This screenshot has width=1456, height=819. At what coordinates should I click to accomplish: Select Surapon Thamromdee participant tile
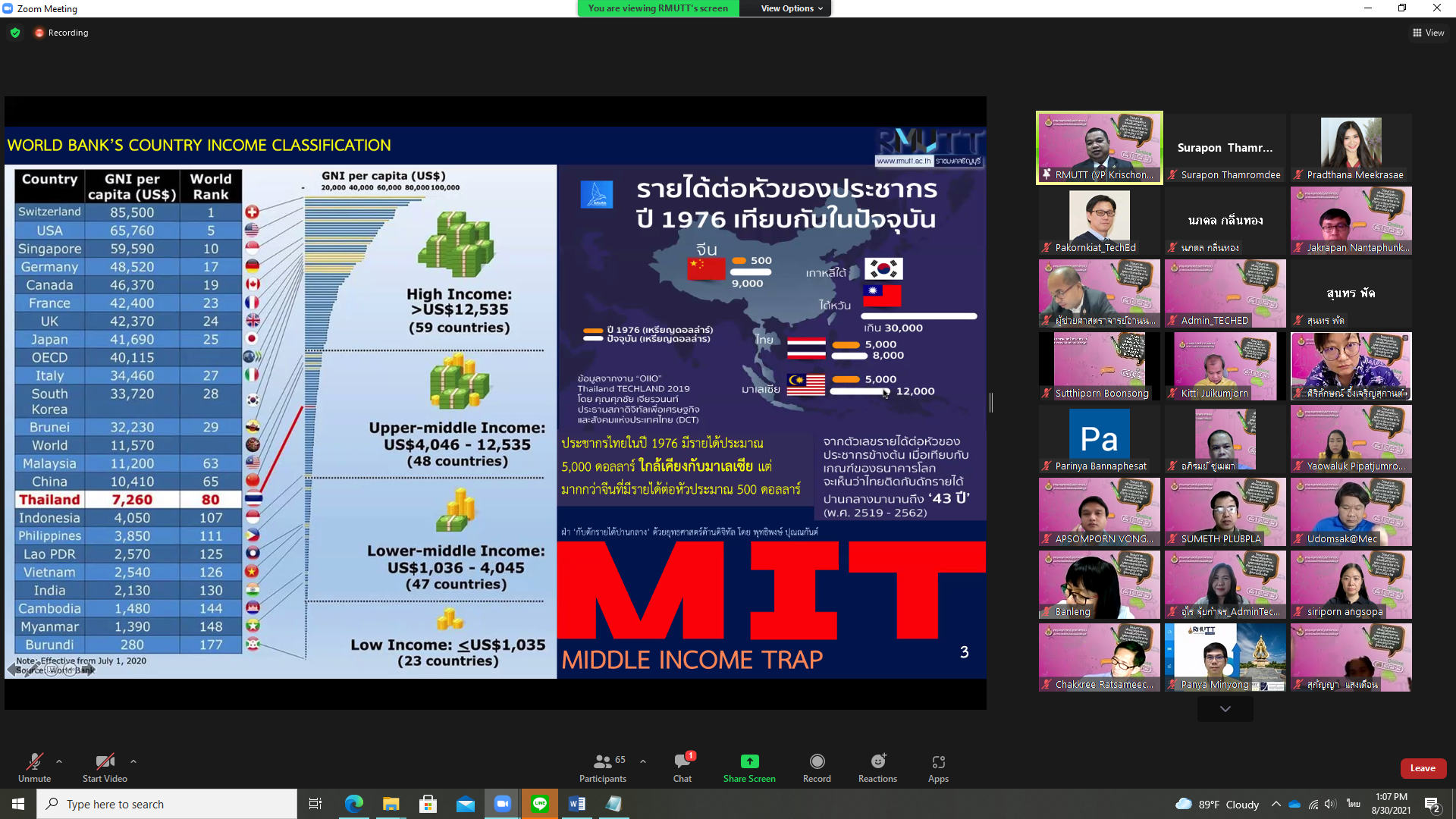click(x=1225, y=147)
